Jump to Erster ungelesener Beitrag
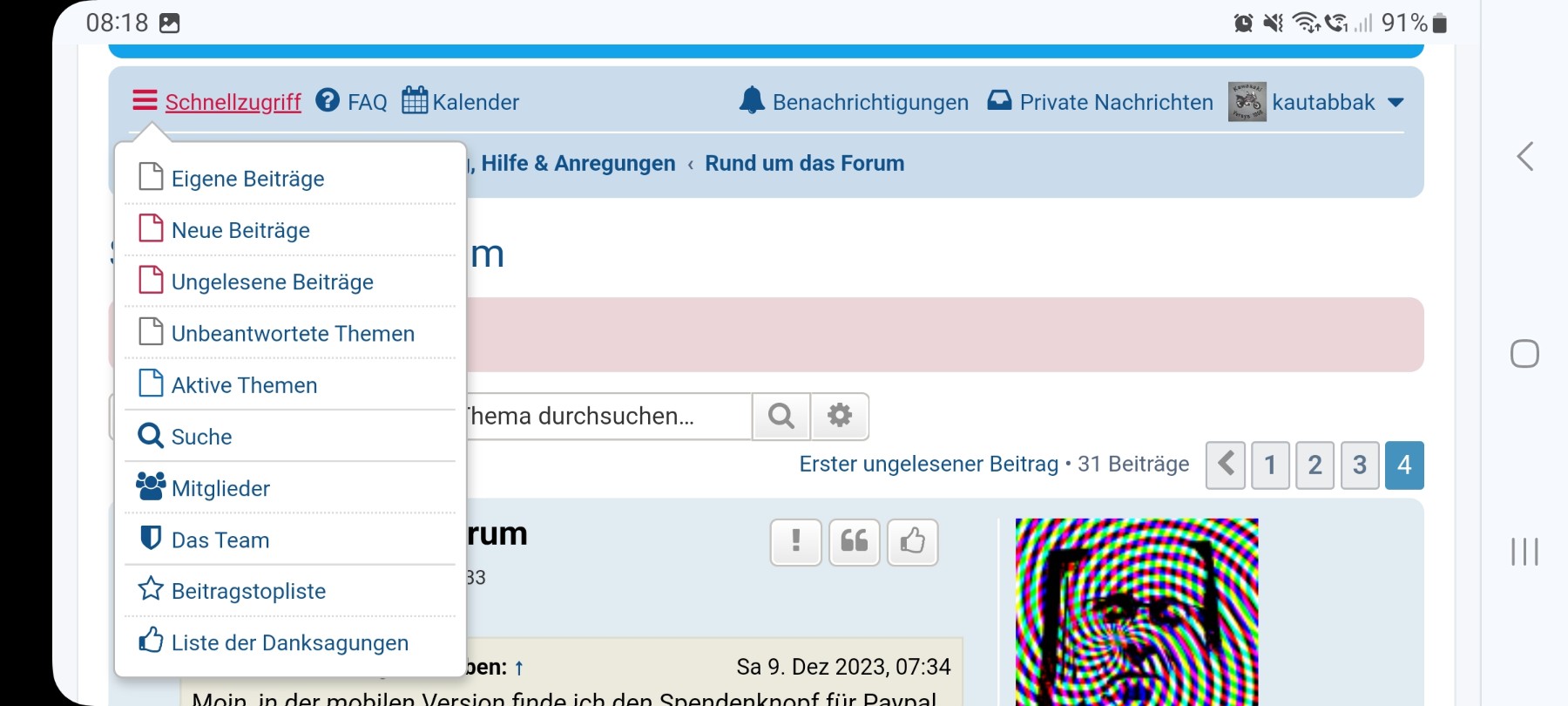The image size is (1568, 706). pyautogui.click(x=928, y=465)
